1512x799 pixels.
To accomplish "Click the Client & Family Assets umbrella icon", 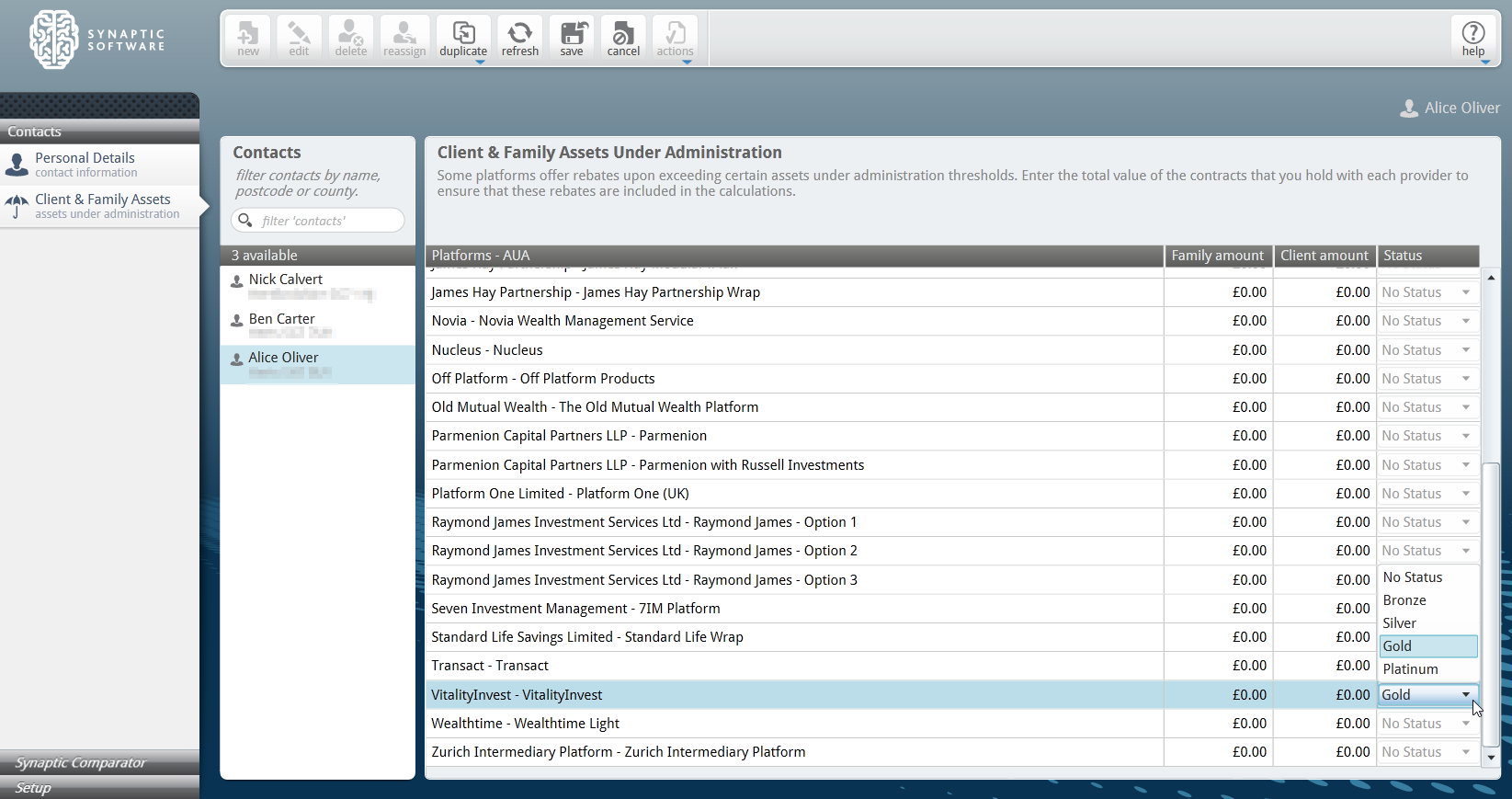I will [17, 206].
